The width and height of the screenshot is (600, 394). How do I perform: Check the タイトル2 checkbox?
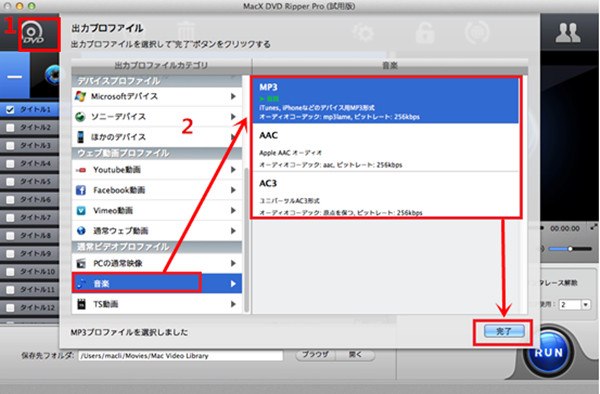coord(10,128)
